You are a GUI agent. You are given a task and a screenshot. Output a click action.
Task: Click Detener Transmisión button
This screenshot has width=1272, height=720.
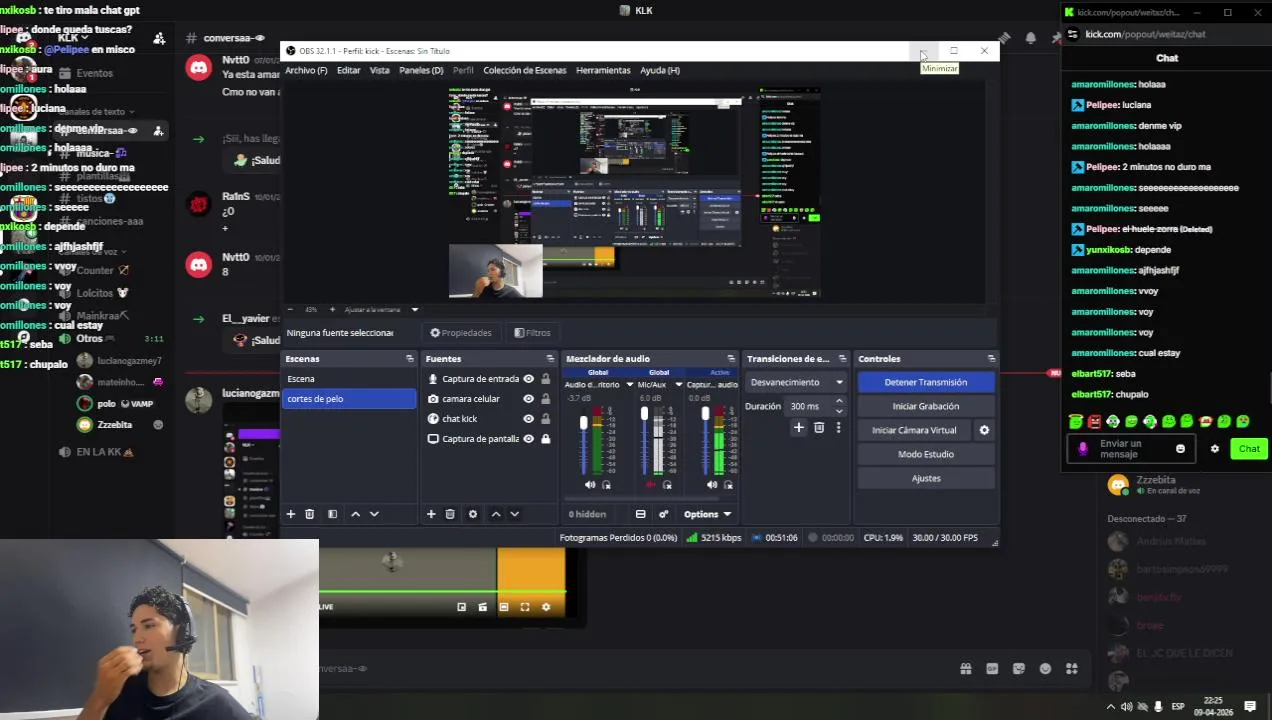pyautogui.click(x=926, y=382)
